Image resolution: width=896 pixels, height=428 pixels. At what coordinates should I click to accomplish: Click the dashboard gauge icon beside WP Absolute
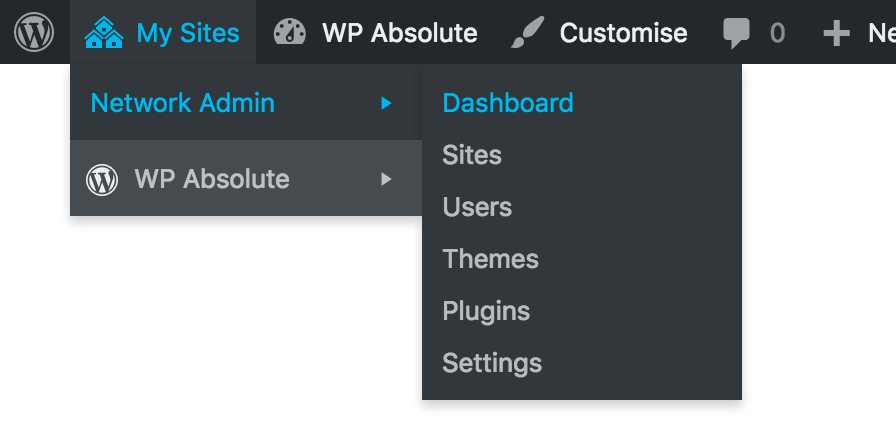point(290,32)
